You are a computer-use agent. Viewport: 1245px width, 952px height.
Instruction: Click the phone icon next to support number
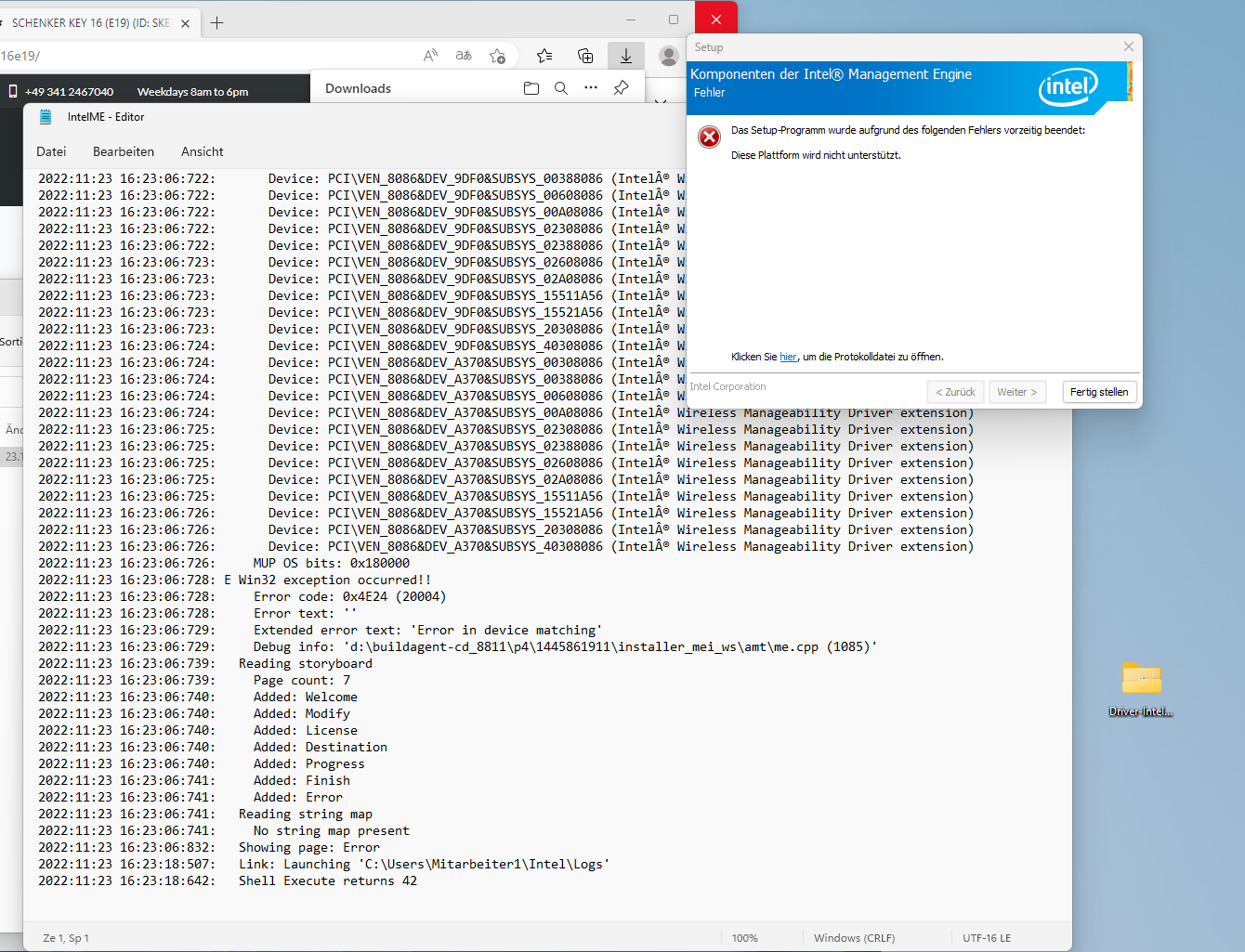(12, 91)
